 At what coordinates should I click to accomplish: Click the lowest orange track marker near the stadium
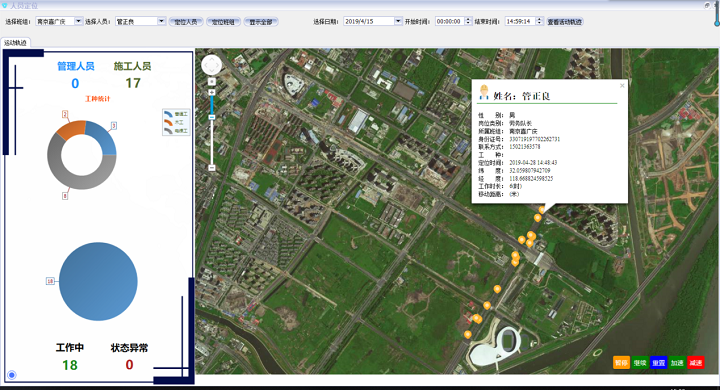467,334
